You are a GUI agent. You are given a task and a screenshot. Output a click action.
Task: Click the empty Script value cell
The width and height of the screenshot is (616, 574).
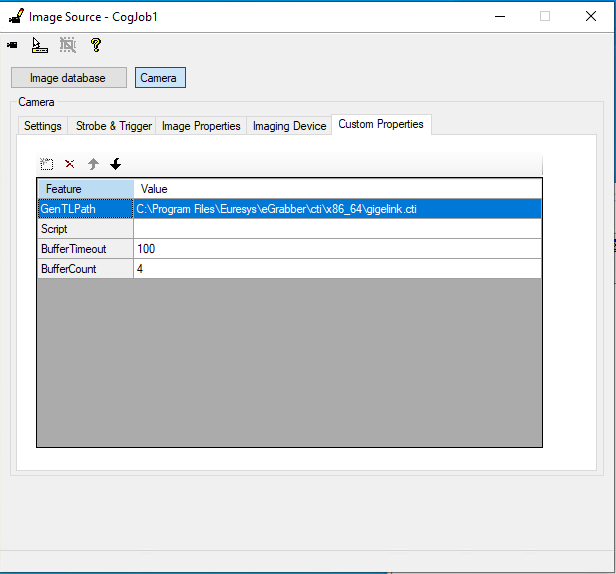[337, 229]
